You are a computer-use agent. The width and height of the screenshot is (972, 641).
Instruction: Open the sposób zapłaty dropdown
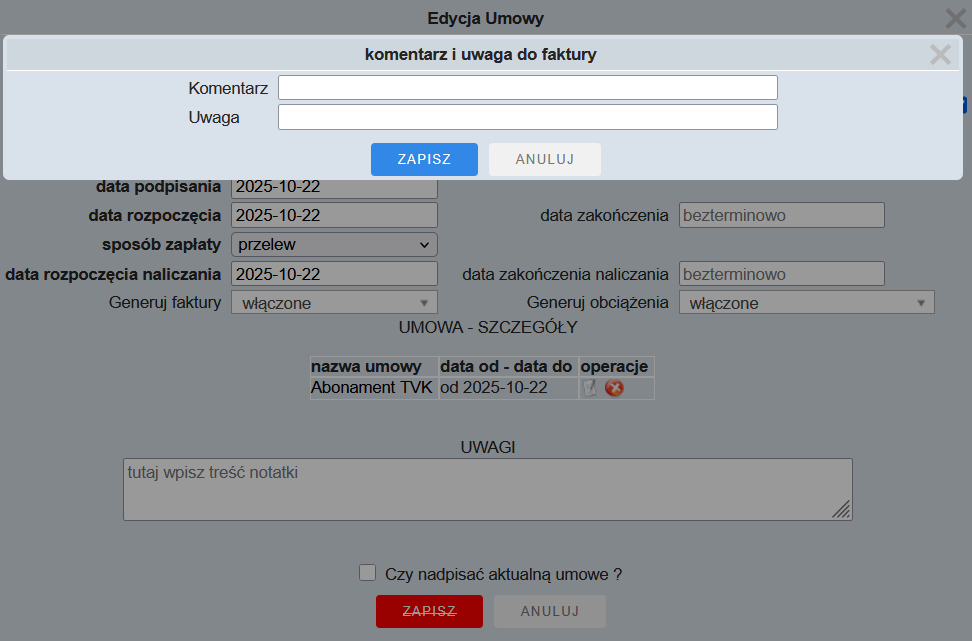coord(334,244)
